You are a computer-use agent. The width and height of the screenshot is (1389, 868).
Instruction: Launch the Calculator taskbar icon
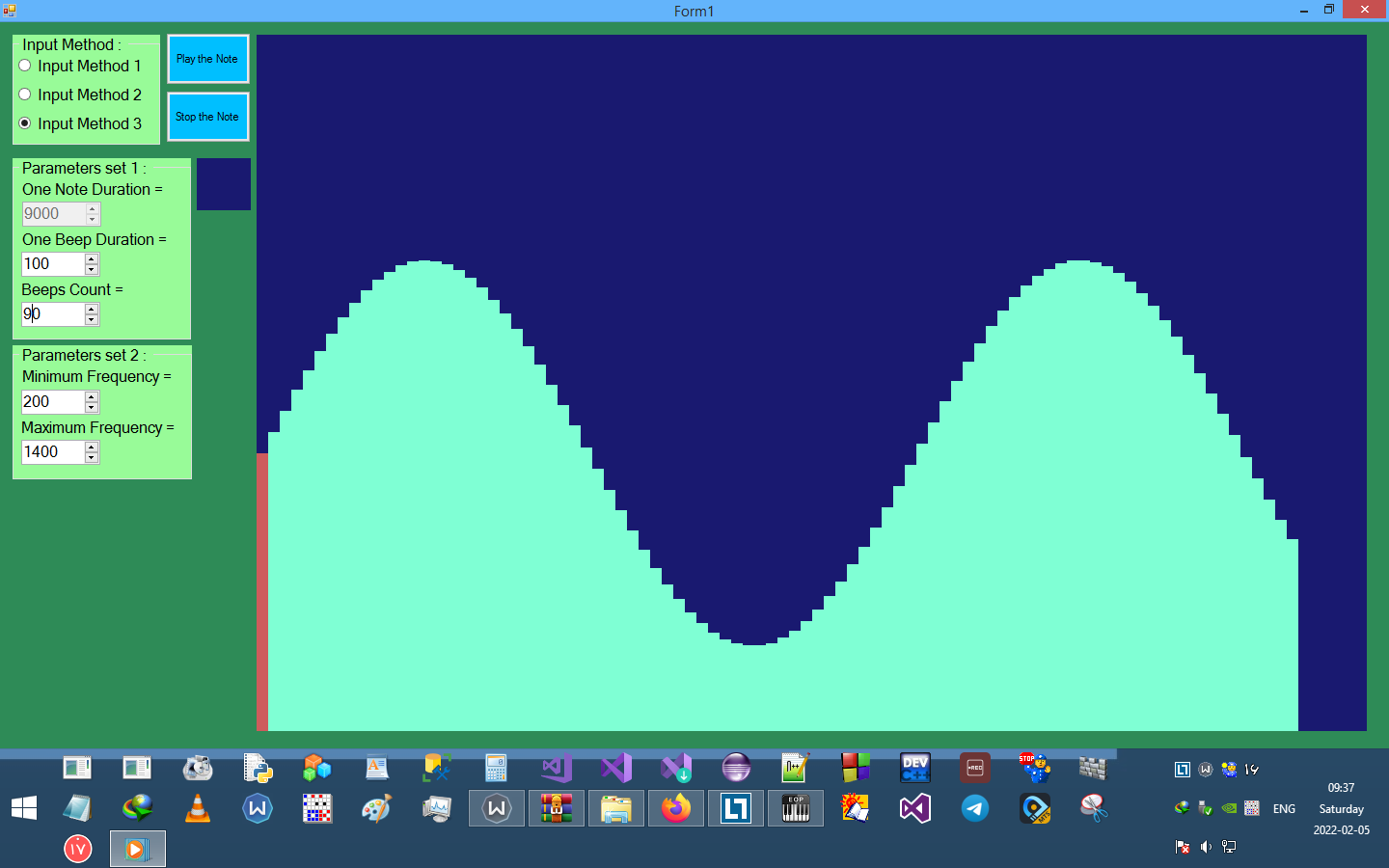click(496, 768)
